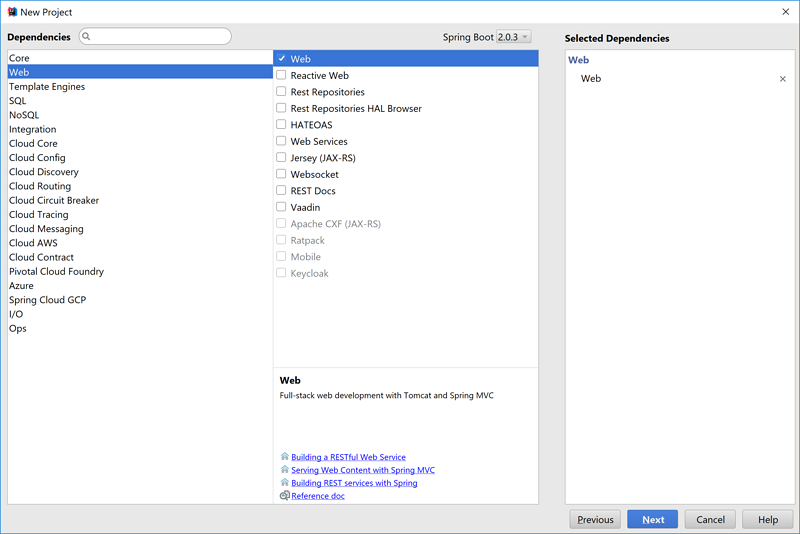Screen dimensions: 800x534
Task: Select the Ops category
Action: pyautogui.click(x=140, y=328)
